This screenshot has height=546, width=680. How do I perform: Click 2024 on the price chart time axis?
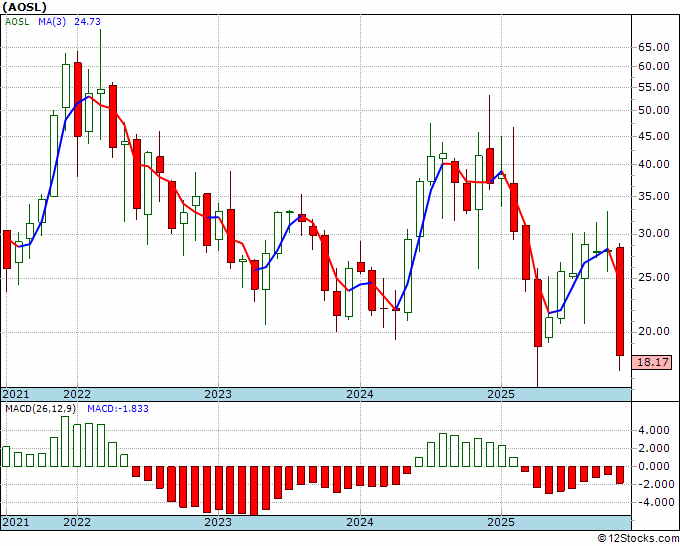pos(360,394)
